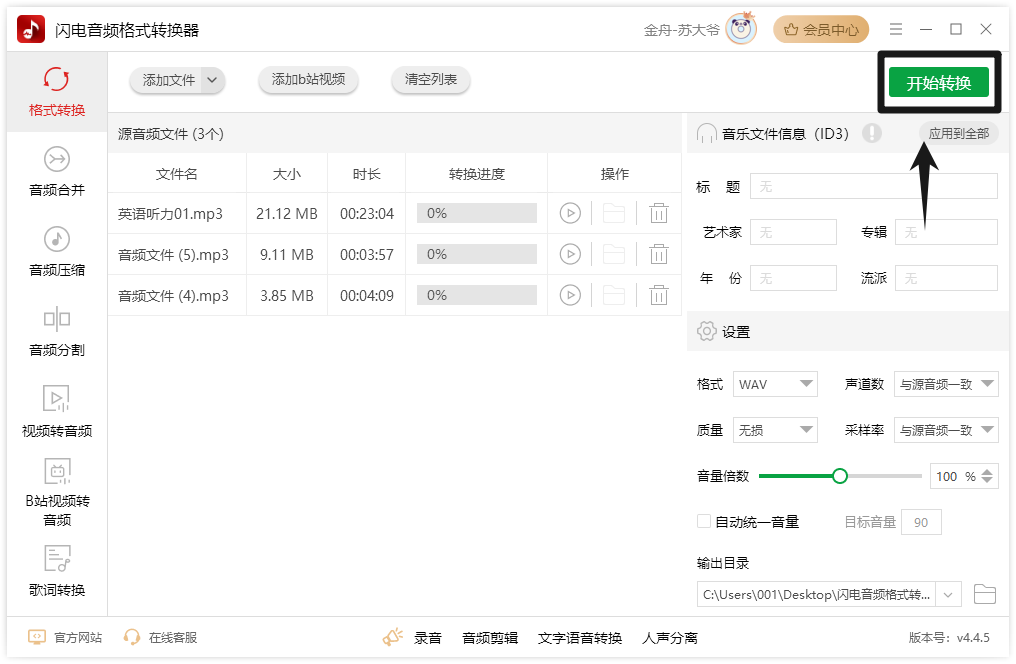Viewport: 1016px width, 664px height.
Task: Enable 自动统一音量 checkbox
Action: (x=704, y=521)
